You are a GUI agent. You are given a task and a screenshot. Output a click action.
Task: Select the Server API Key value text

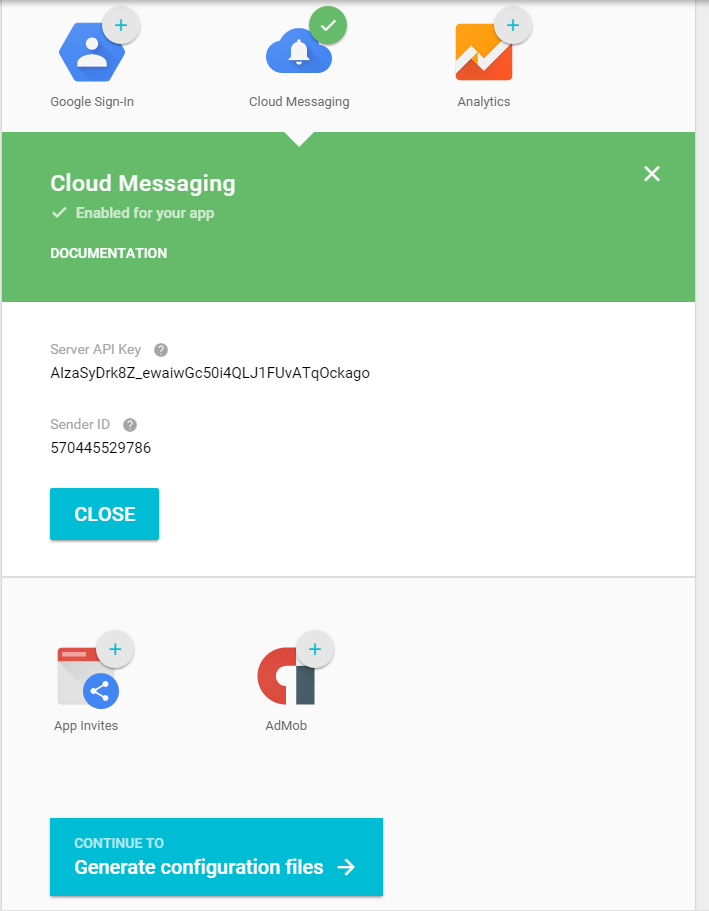point(210,373)
